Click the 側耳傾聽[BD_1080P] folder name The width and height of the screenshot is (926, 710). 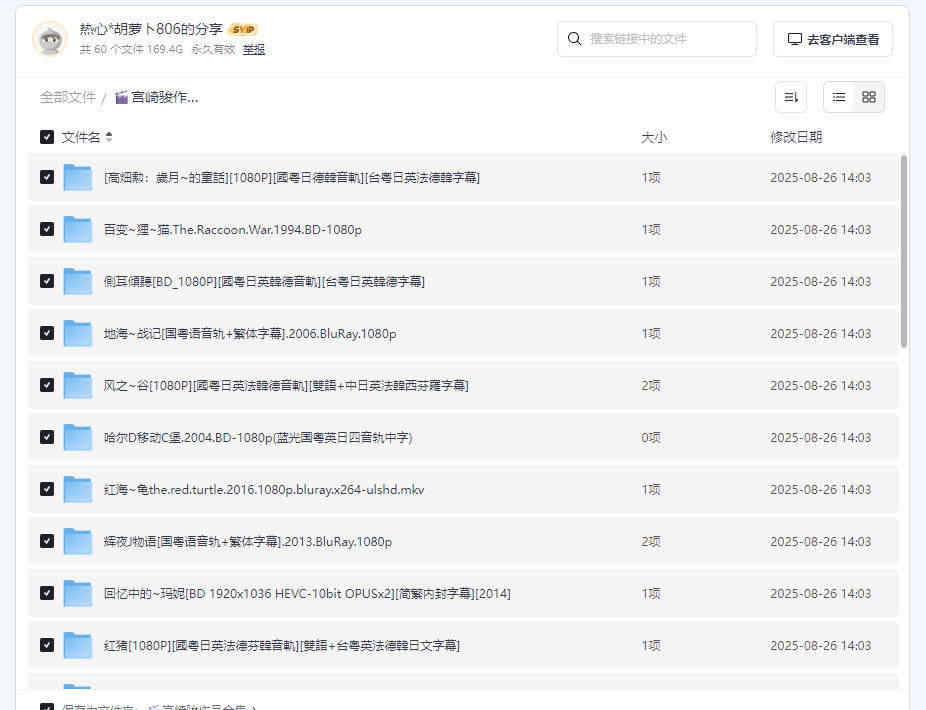point(264,281)
